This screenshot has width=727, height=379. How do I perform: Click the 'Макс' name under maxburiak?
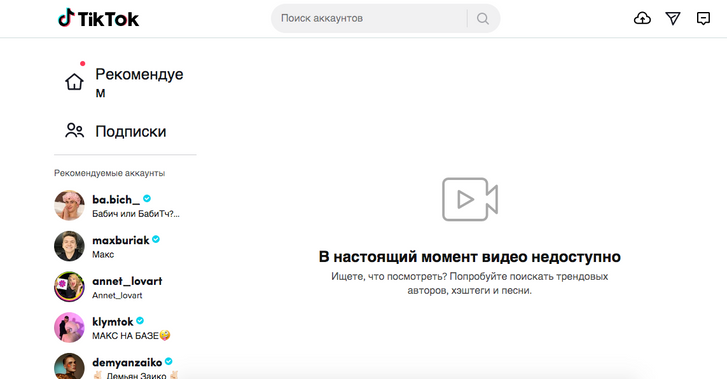click(103, 255)
